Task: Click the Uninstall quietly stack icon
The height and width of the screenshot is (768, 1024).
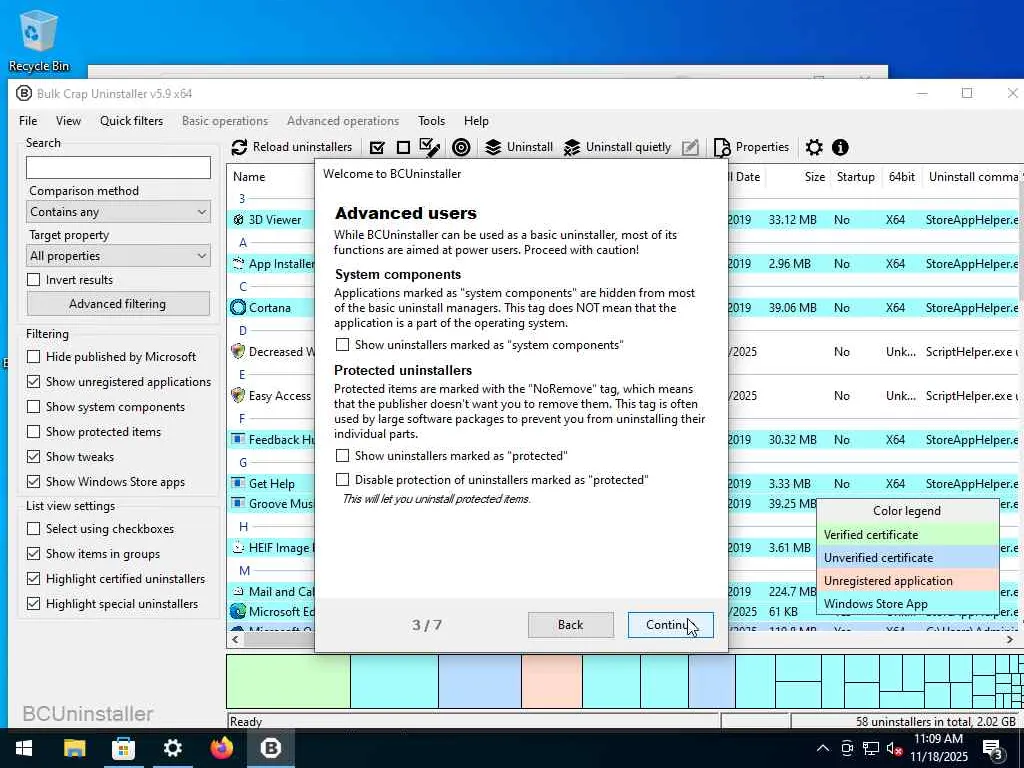Action: coord(571,148)
